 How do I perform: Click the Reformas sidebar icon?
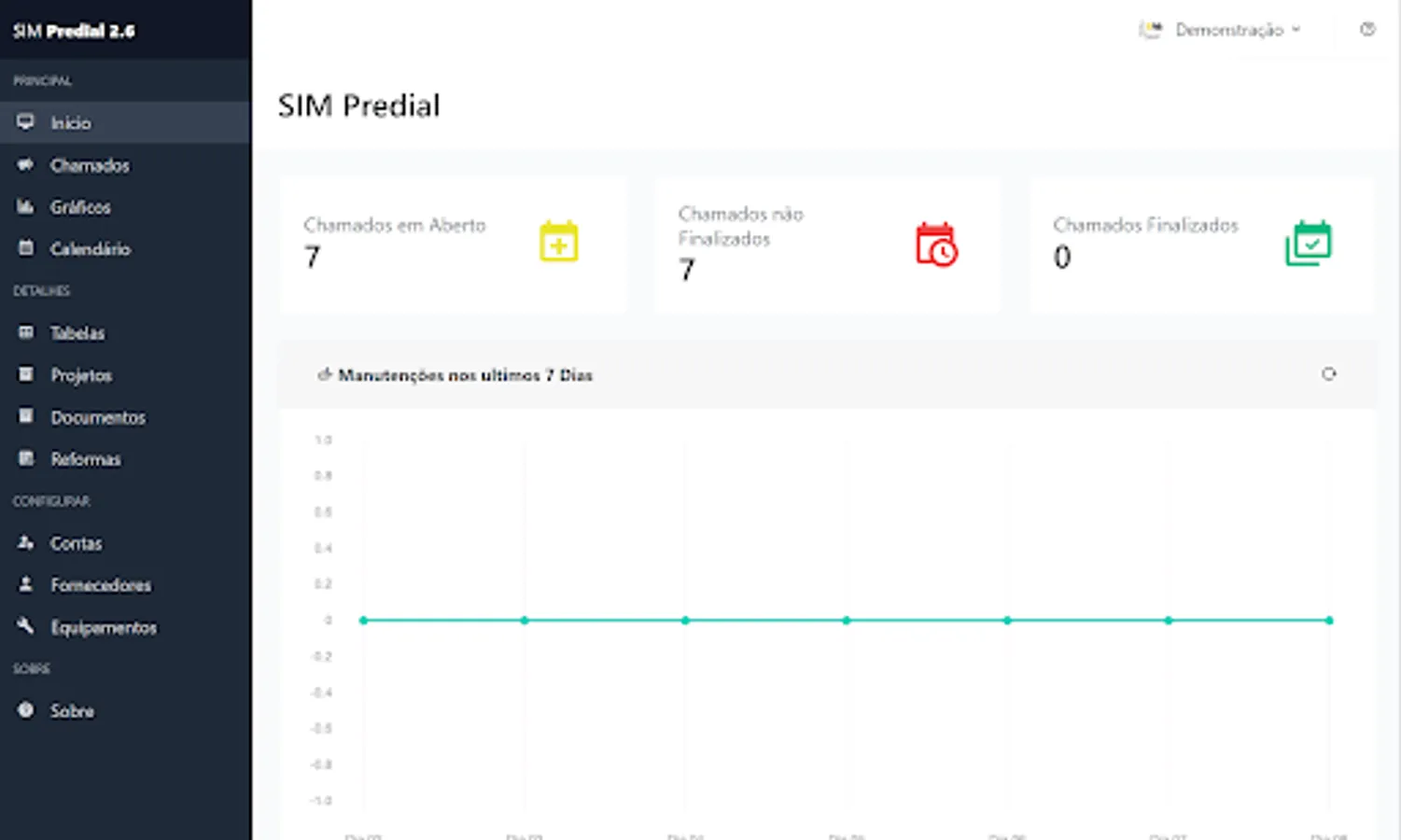click(x=25, y=458)
